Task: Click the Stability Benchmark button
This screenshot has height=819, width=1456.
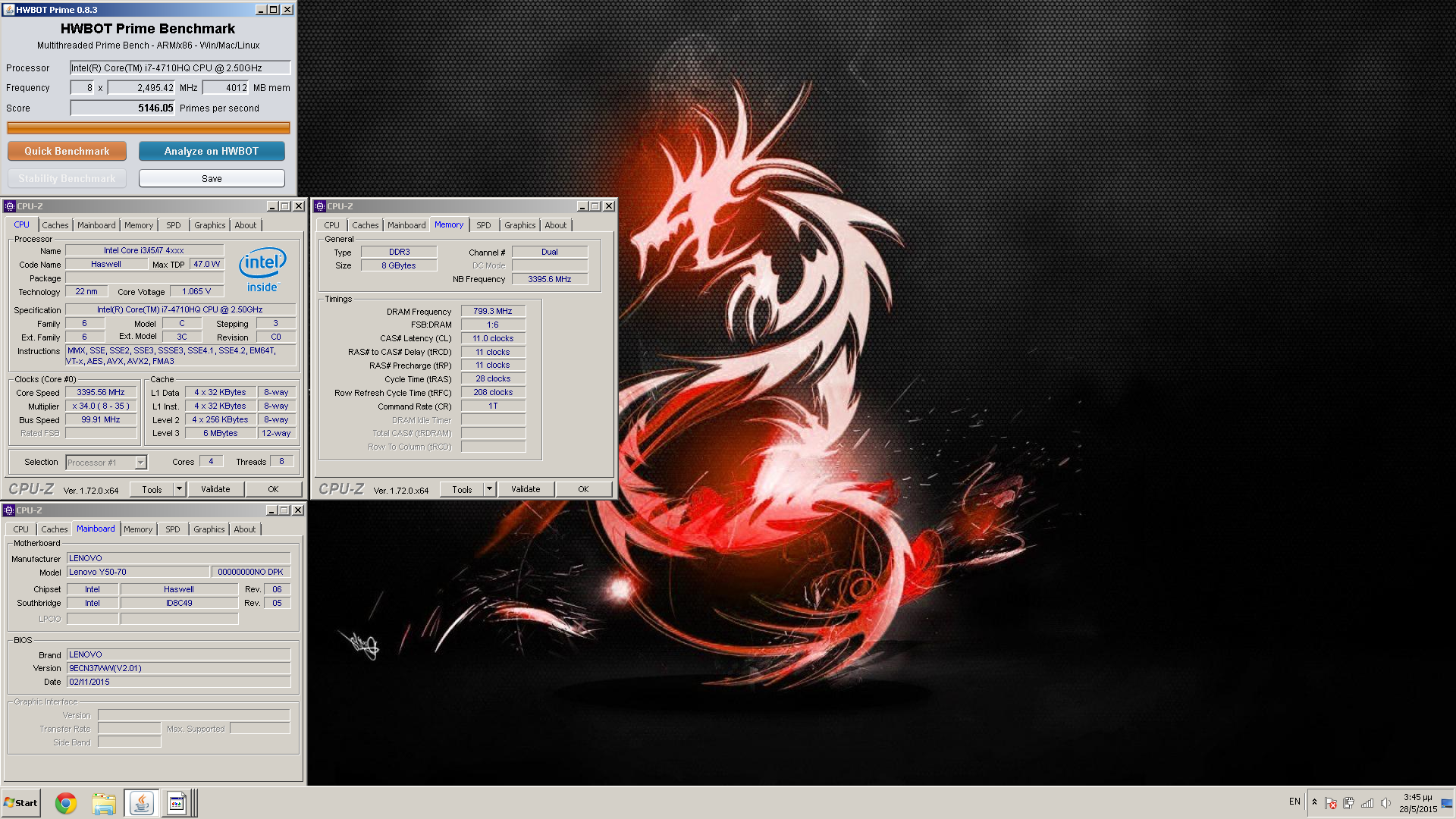Action: click(x=67, y=178)
